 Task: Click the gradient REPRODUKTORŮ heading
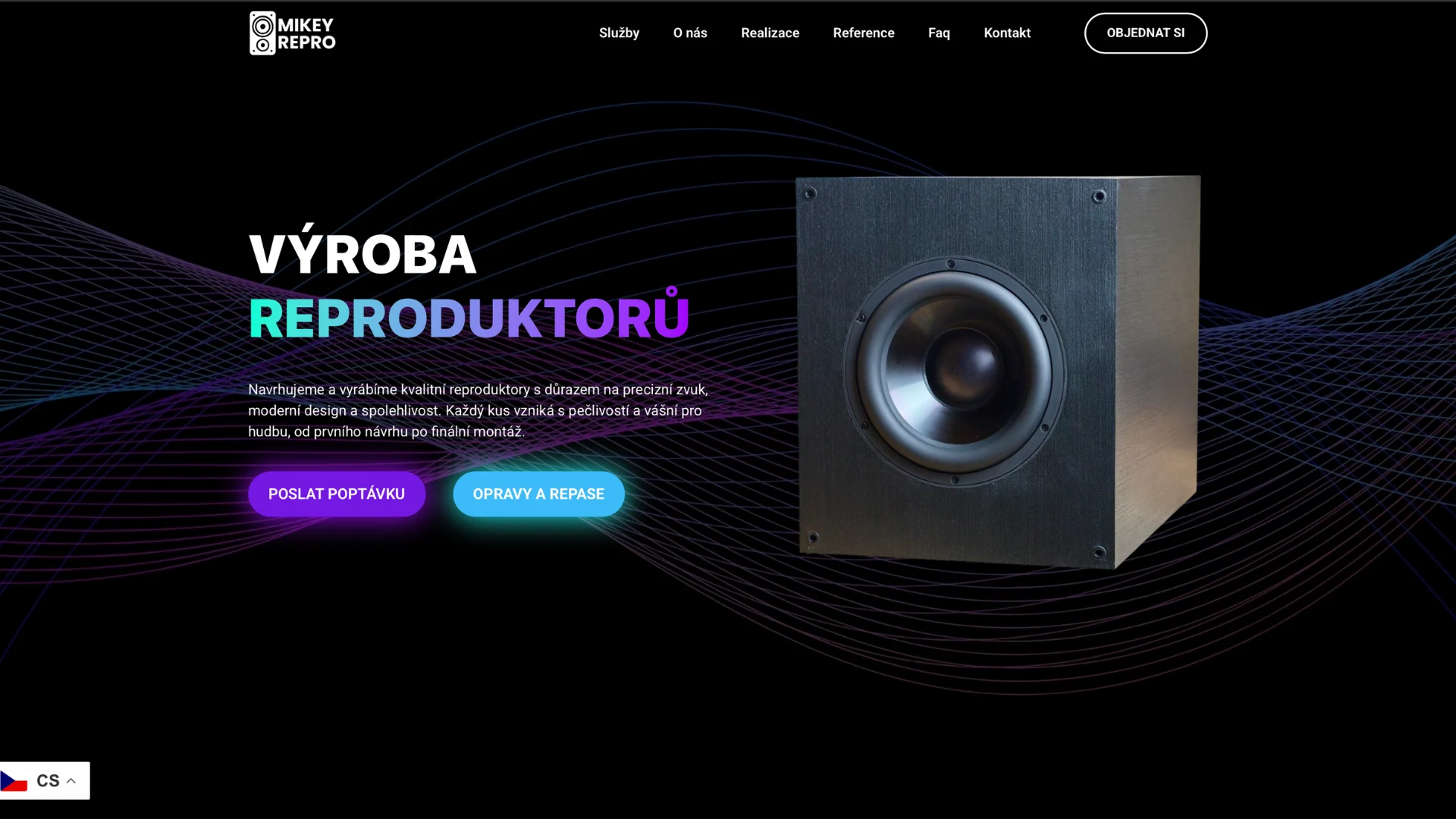pos(469,315)
